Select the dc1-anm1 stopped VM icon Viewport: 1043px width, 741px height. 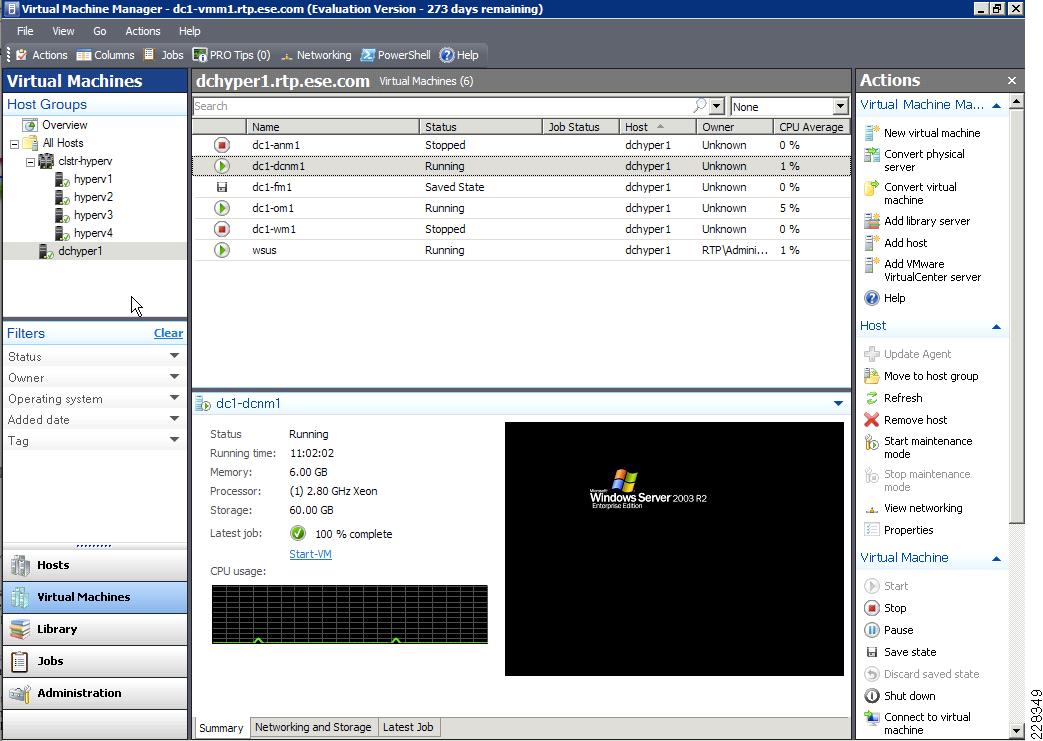pyautogui.click(x=222, y=145)
